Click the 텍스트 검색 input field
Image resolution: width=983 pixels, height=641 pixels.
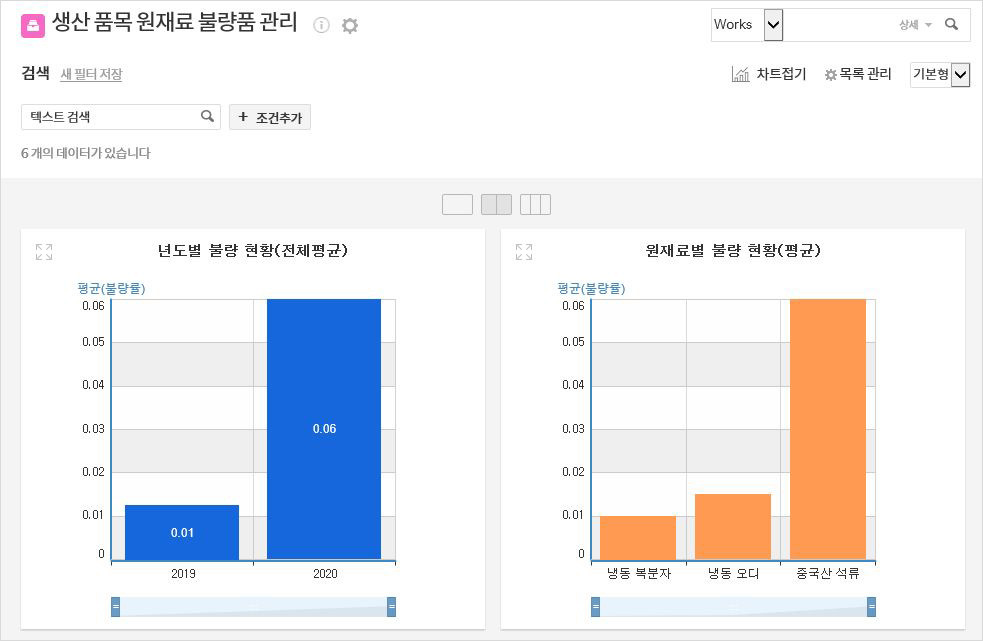pos(110,117)
